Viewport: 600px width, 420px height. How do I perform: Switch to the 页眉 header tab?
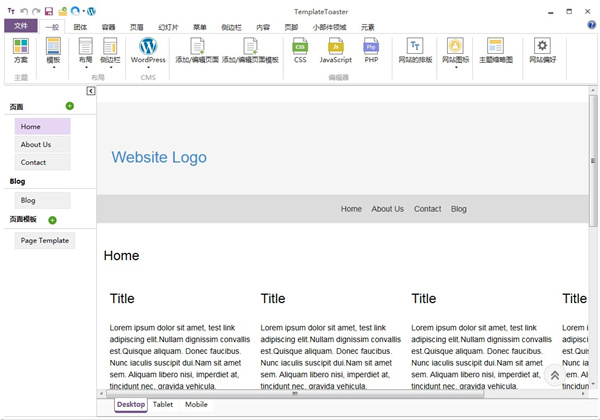(137, 27)
